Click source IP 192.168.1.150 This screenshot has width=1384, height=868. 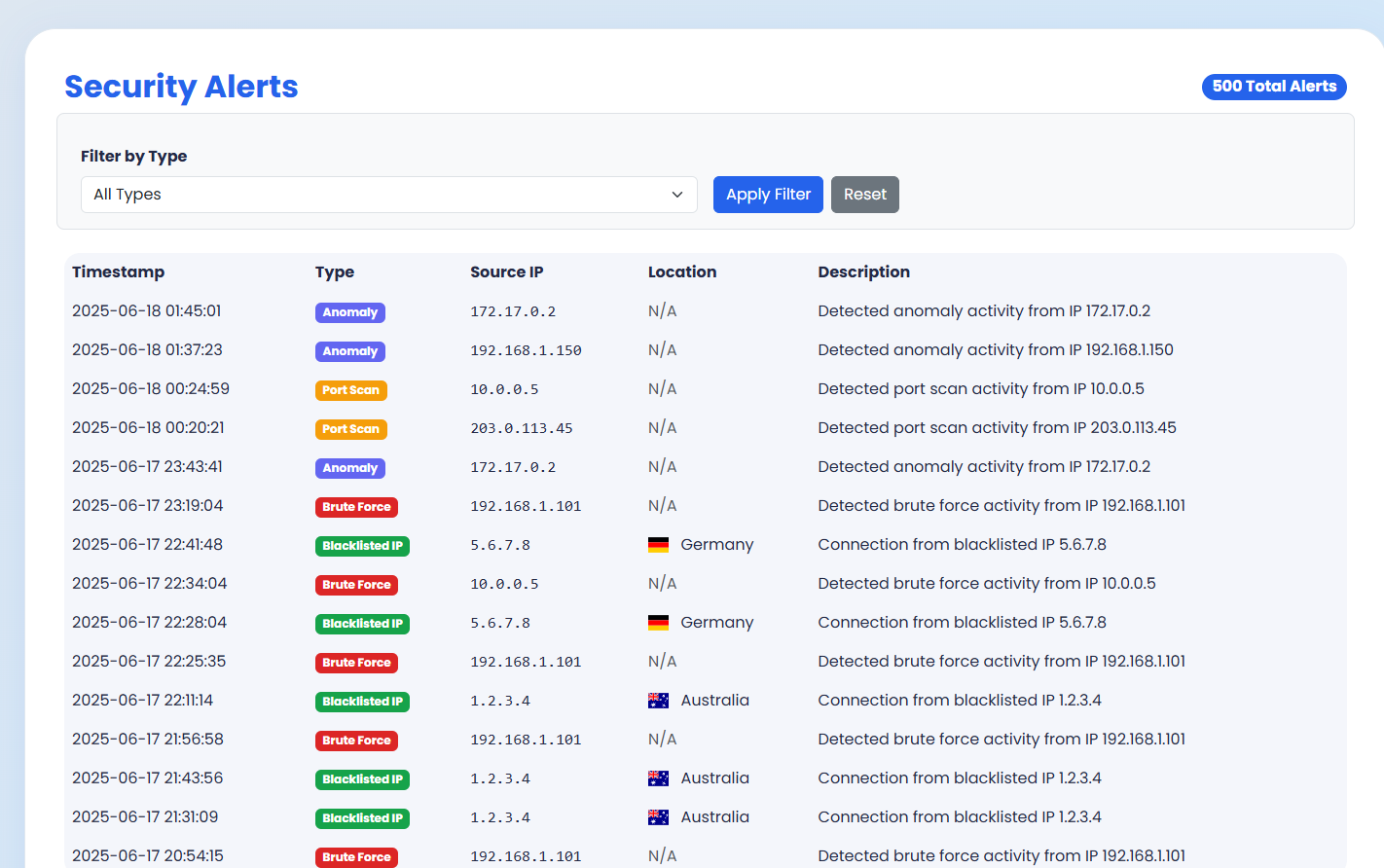[526, 350]
